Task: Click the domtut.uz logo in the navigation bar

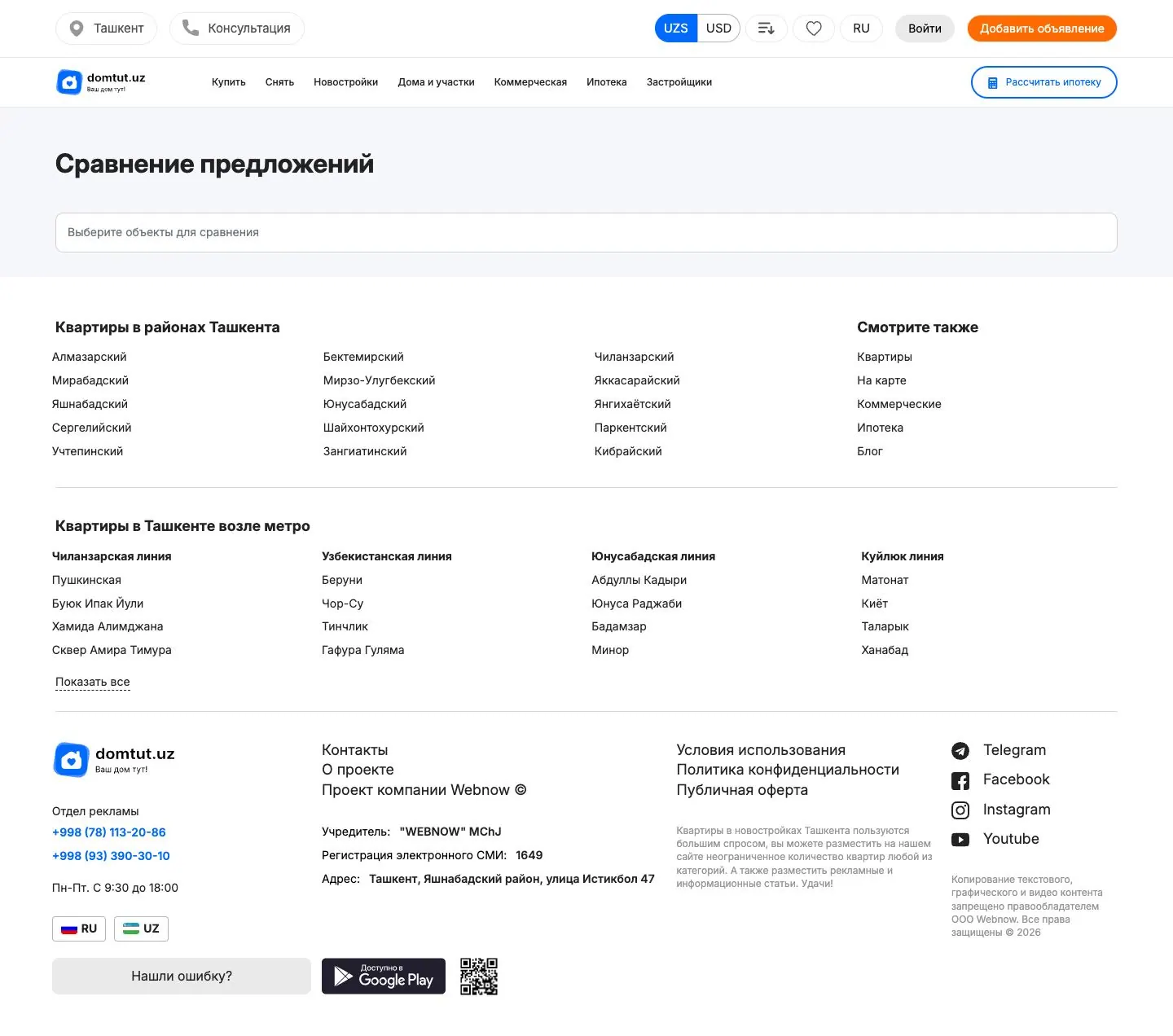Action: pyautogui.click(x=101, y=82)
